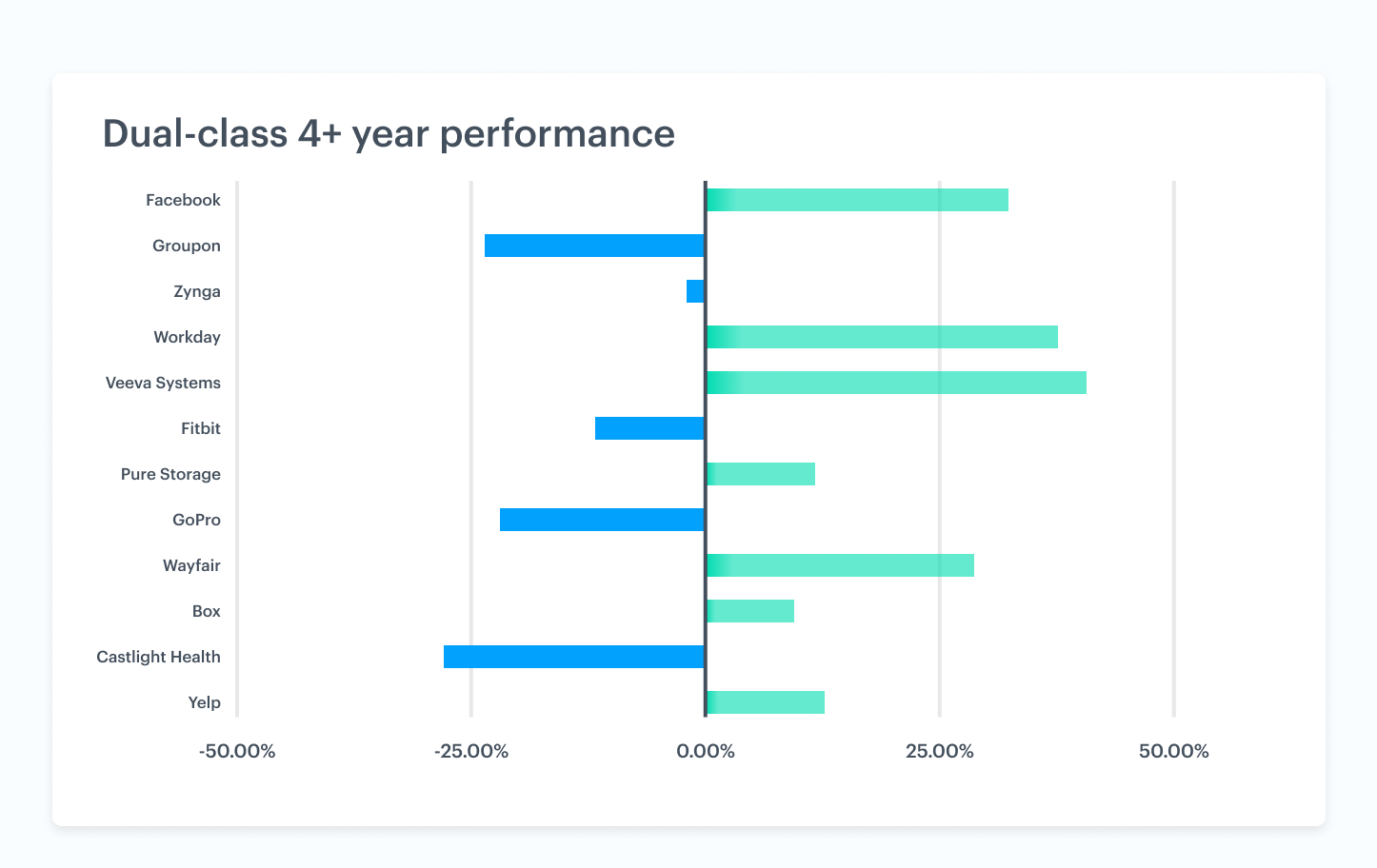The height and width of the screenshot is (868, 1377).
Task: Click the Pure Storage green bar
Action: tap(760, 474)
